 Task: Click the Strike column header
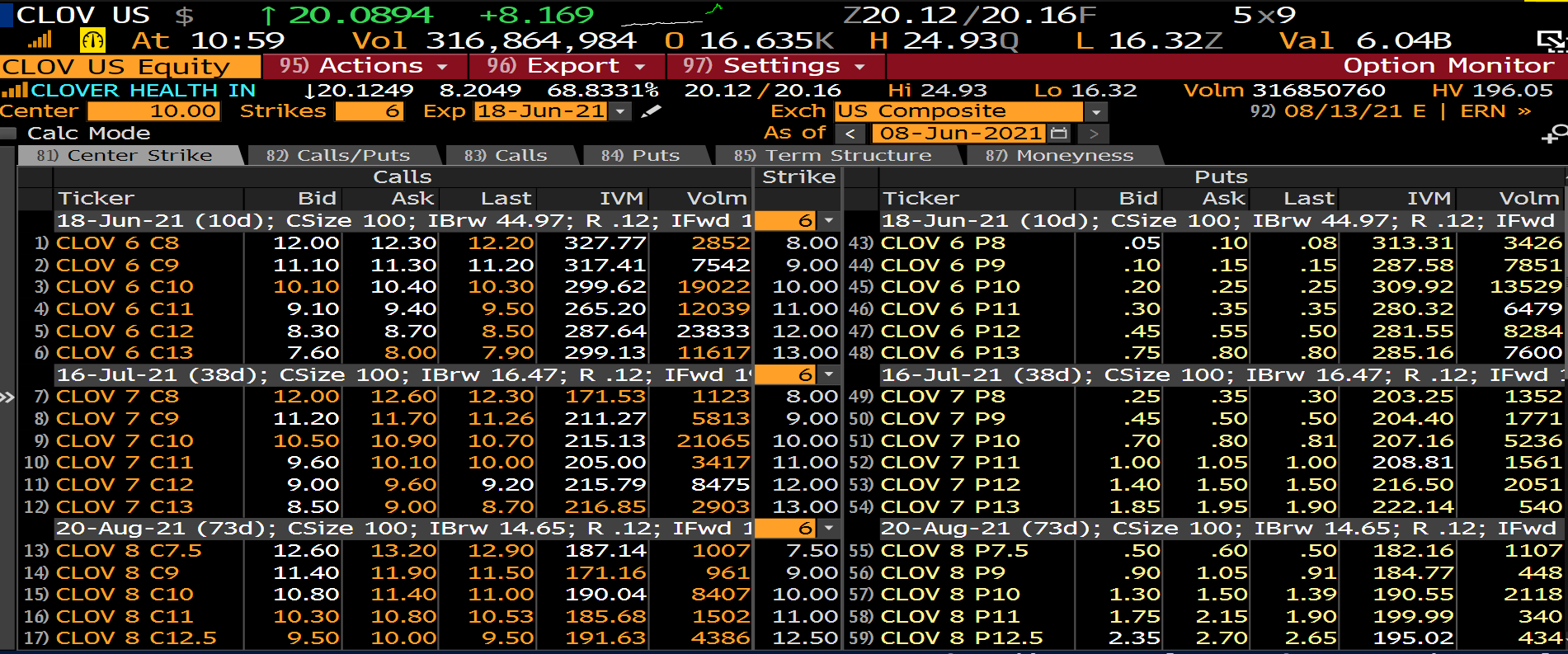798,176
